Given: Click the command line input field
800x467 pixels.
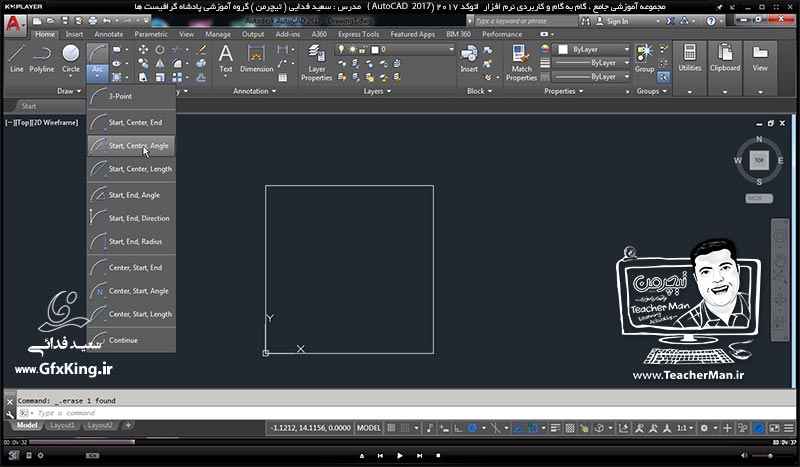Looking at the screenshot, I should tap(405, 413).
